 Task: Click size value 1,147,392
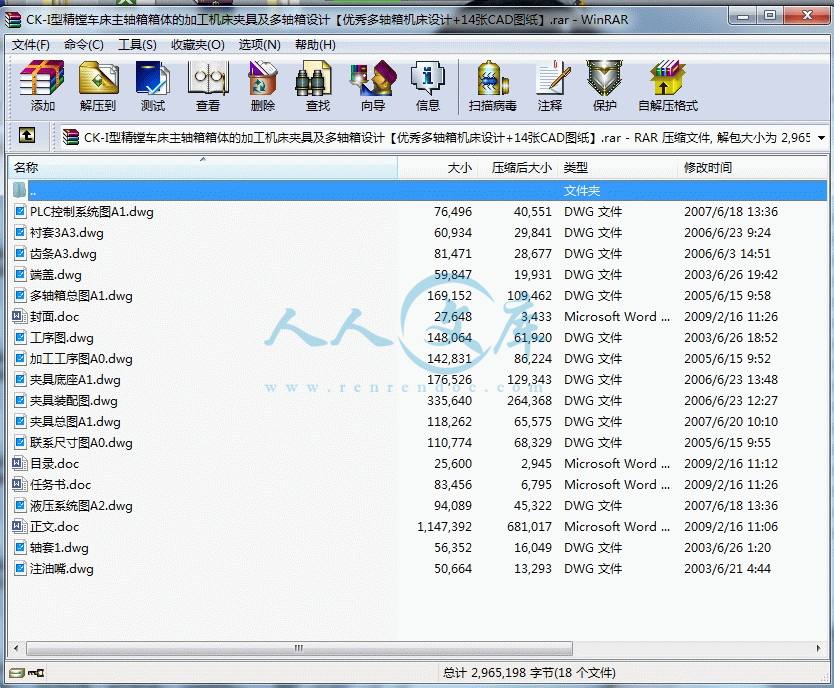(444, 527)
